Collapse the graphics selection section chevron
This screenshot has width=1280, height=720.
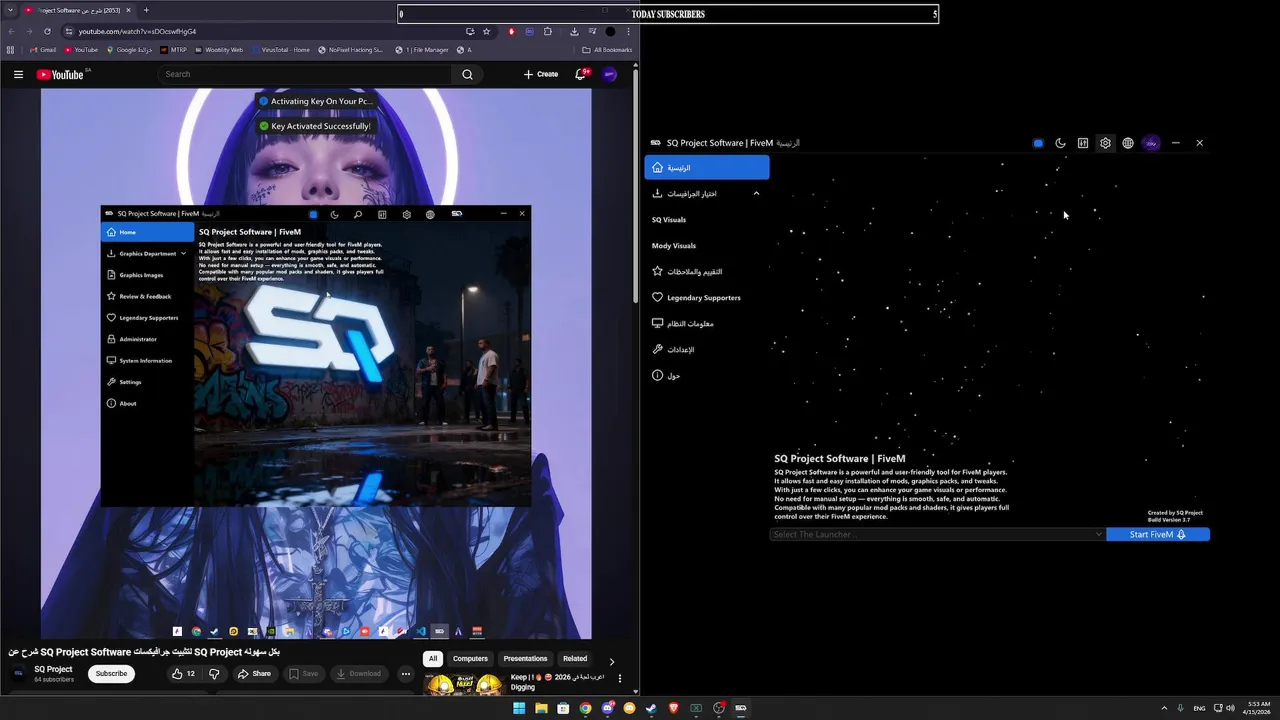756,194
